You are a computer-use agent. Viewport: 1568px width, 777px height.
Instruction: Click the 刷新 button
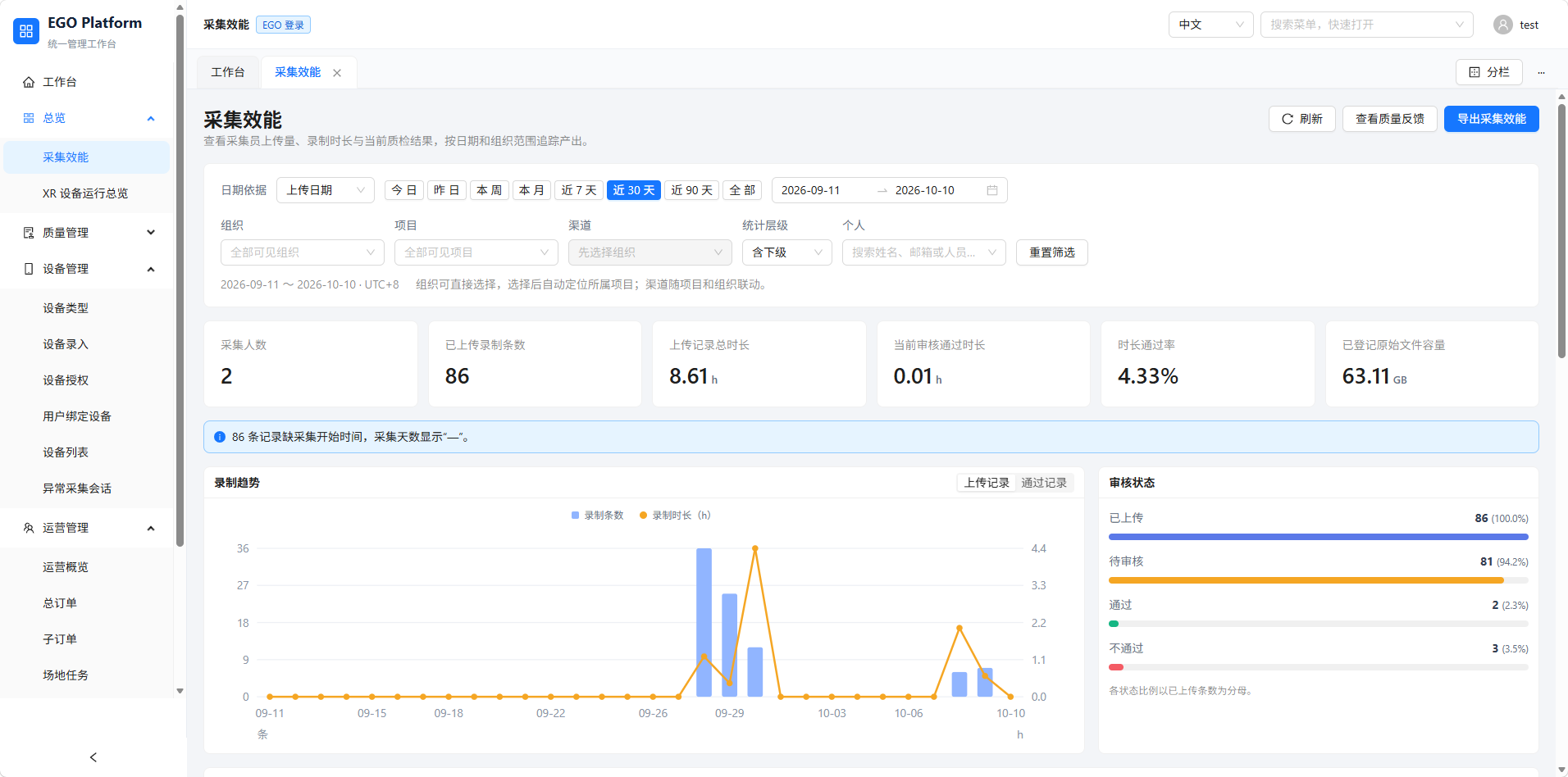[x=1302, y=119]
